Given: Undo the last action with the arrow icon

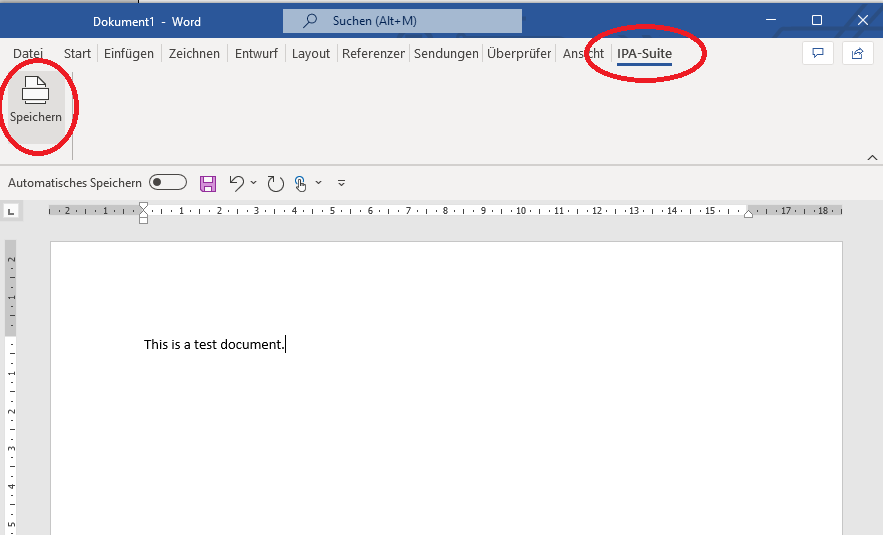Looking at the screenshot, I should point(236,183).
